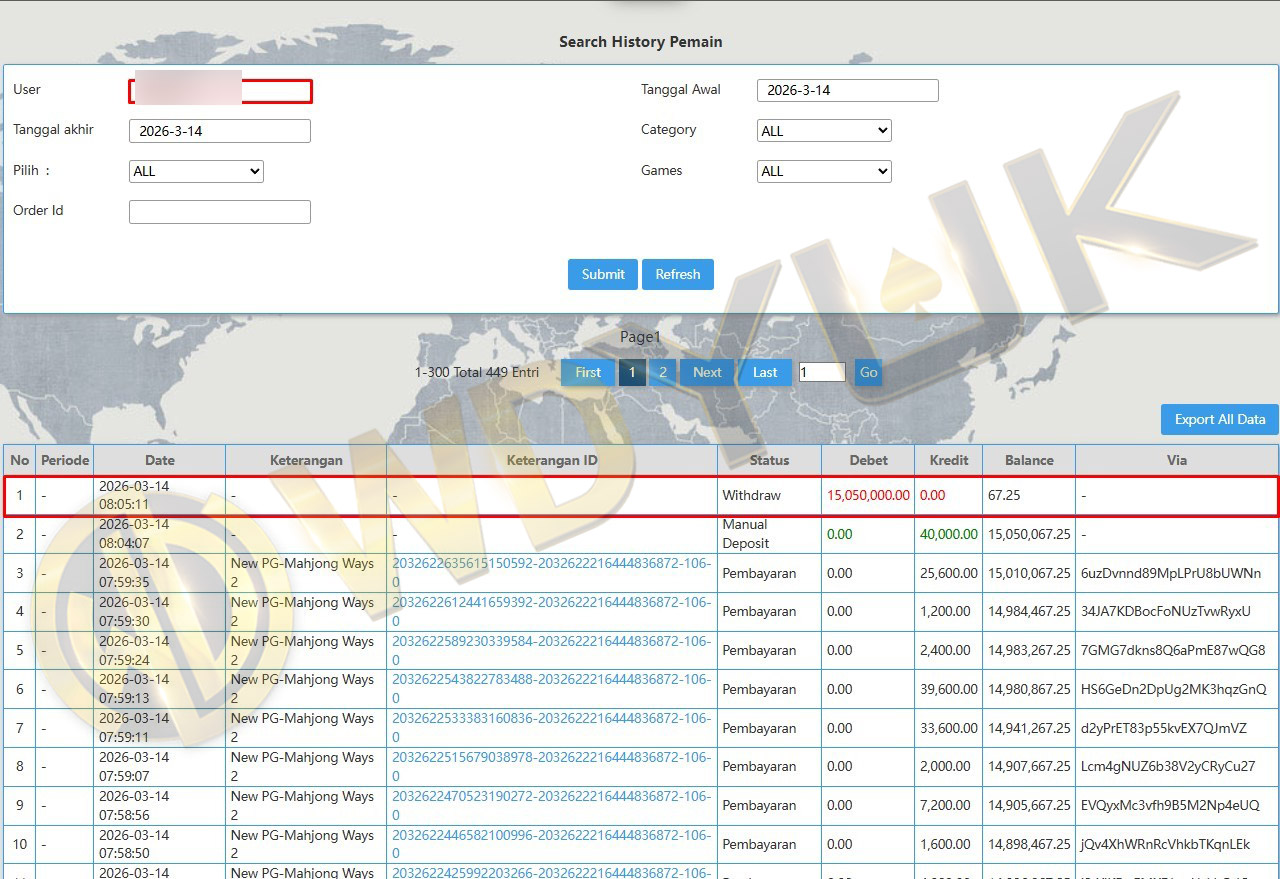Click the Refresh button
Viewport: 1280px width, 879px height.
677,274
